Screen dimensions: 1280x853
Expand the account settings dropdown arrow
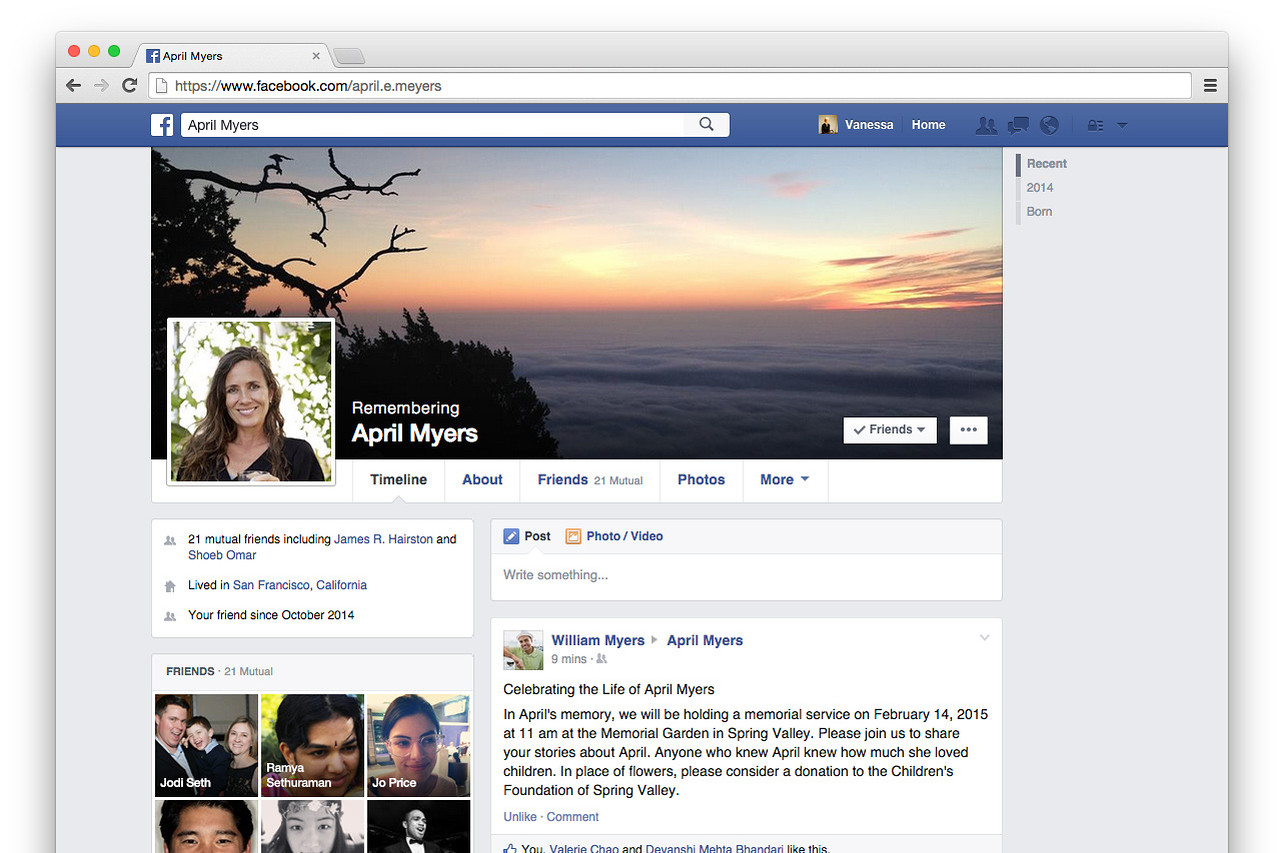[1122, 126]
